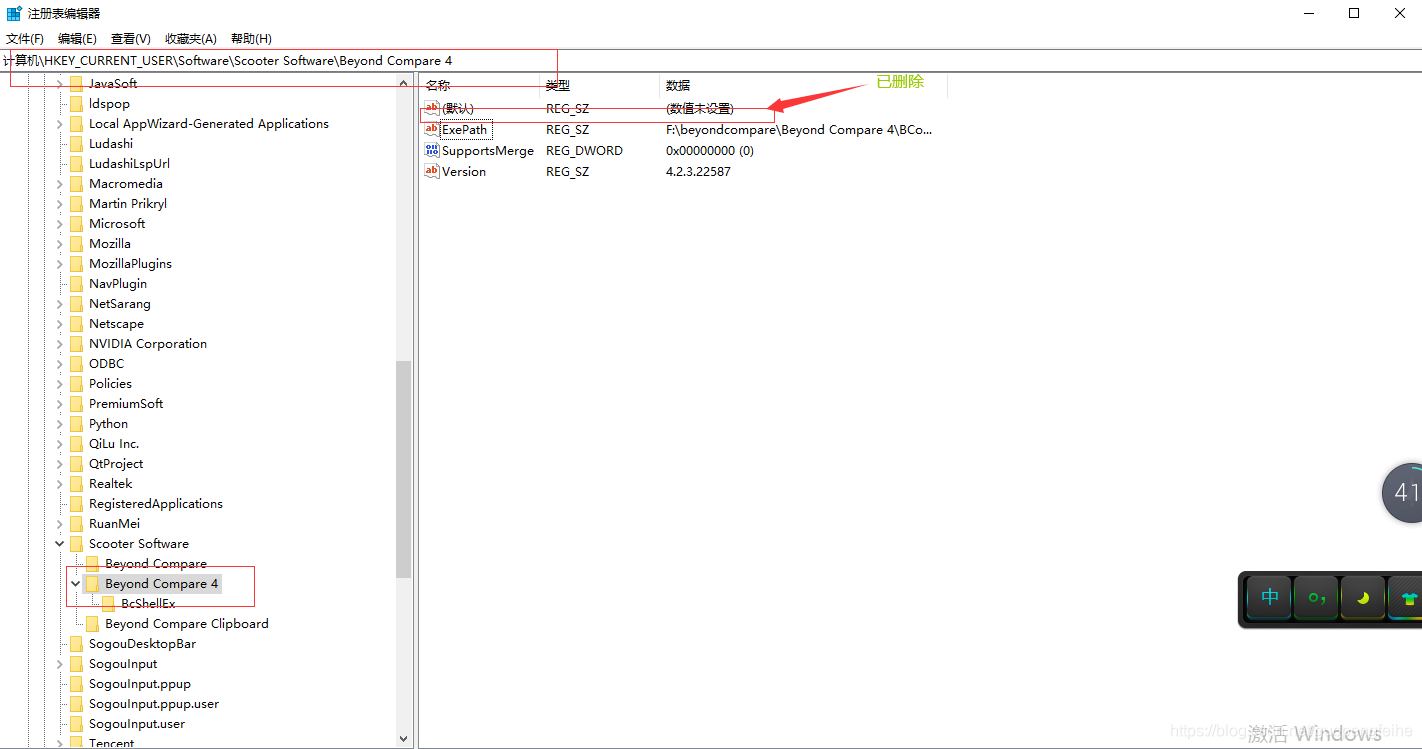
Task: Select the Policies folder icon
Action: [x=77, y=384]
